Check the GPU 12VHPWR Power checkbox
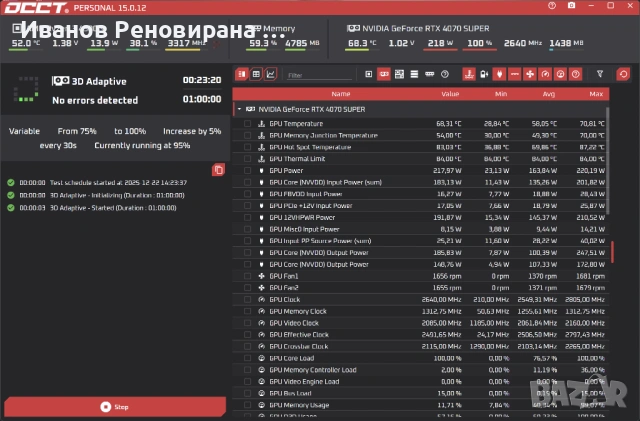The image size is (640, 421). coord(247,218)
